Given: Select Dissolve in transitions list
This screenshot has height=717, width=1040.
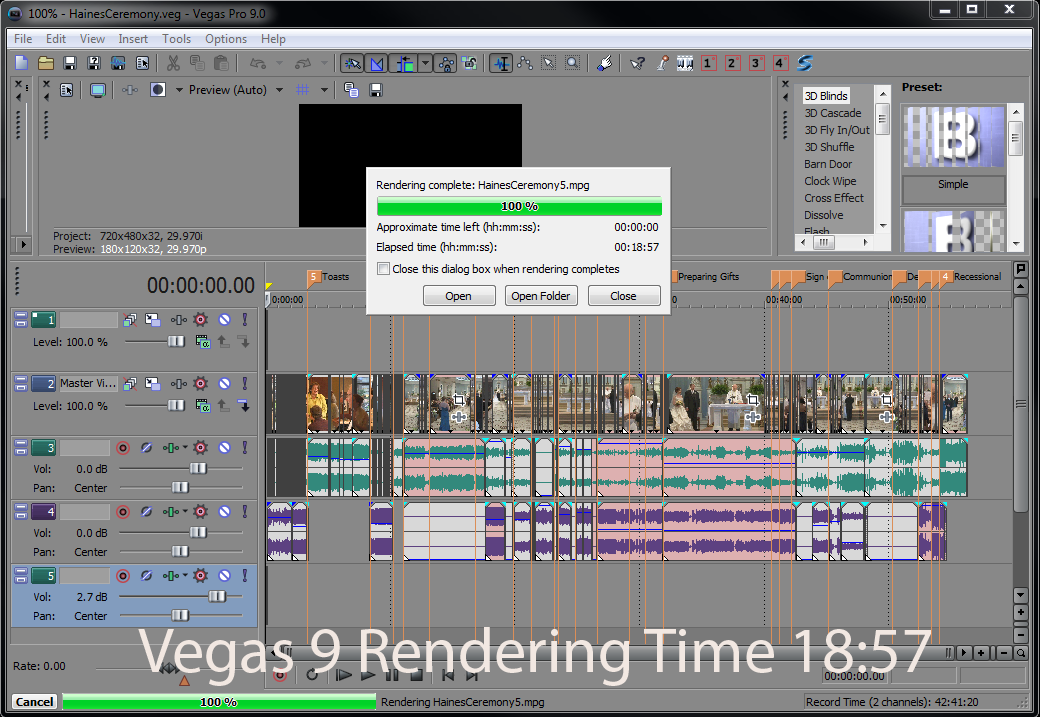Looking at the screenshot, I should point(823,215).
